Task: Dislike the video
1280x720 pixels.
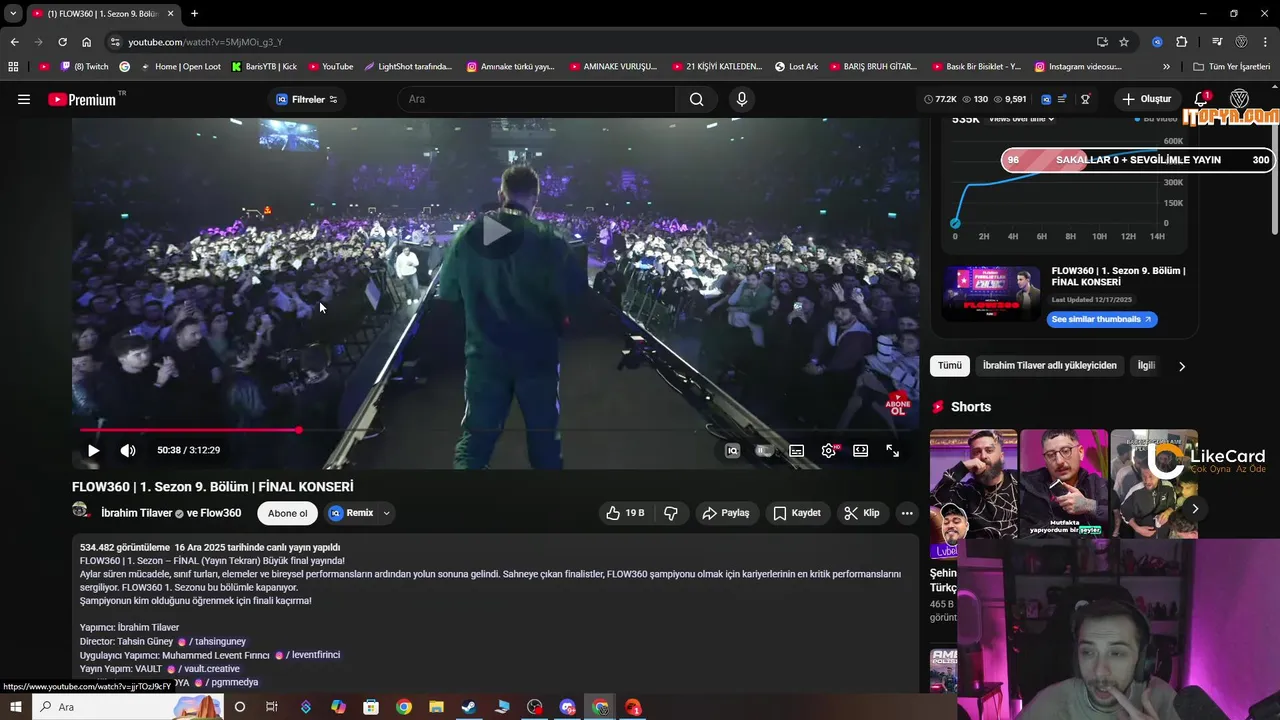Action: click(671, 513)
